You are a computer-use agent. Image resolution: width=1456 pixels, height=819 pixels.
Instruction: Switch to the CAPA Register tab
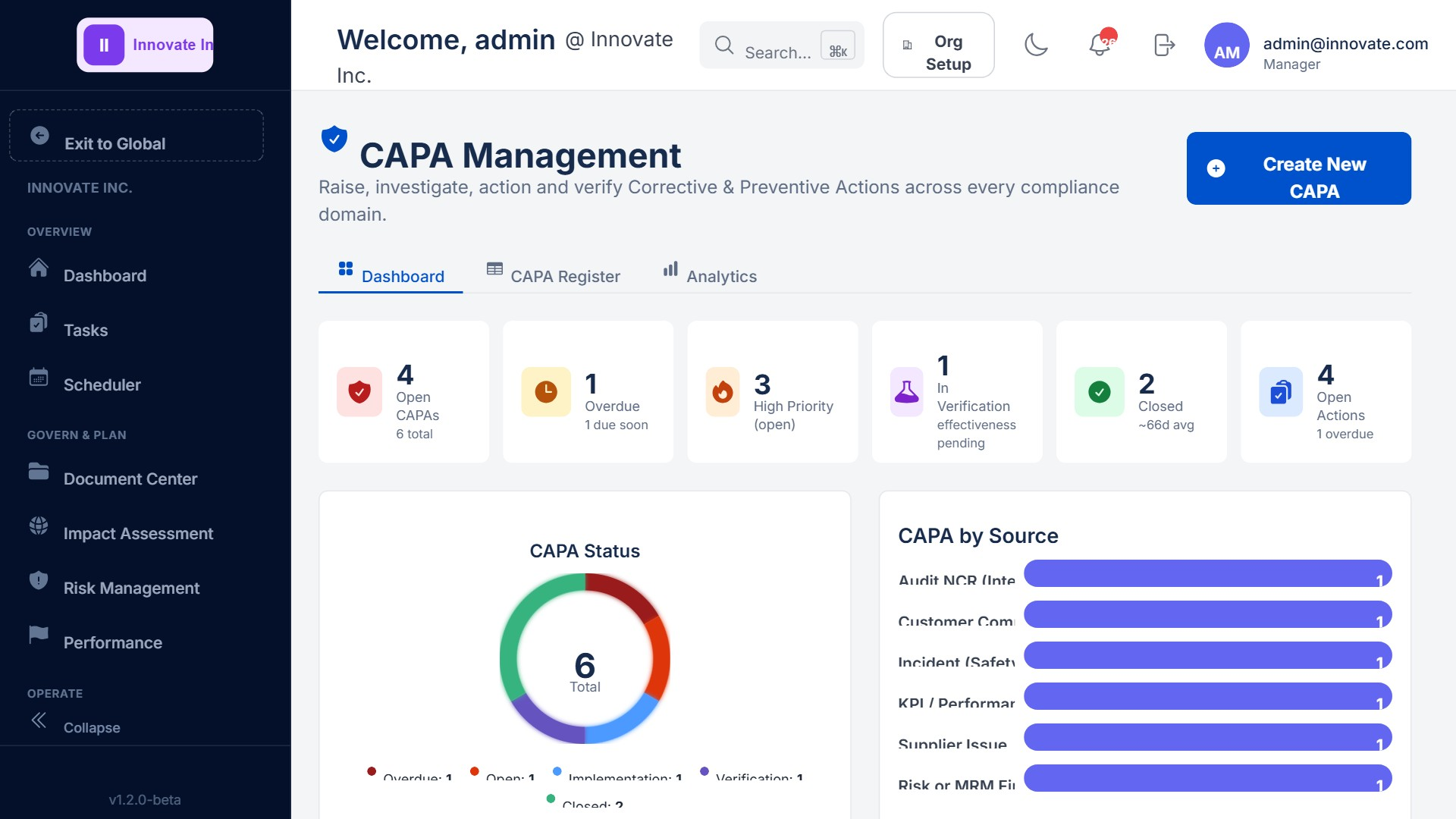tap(554, 275)
